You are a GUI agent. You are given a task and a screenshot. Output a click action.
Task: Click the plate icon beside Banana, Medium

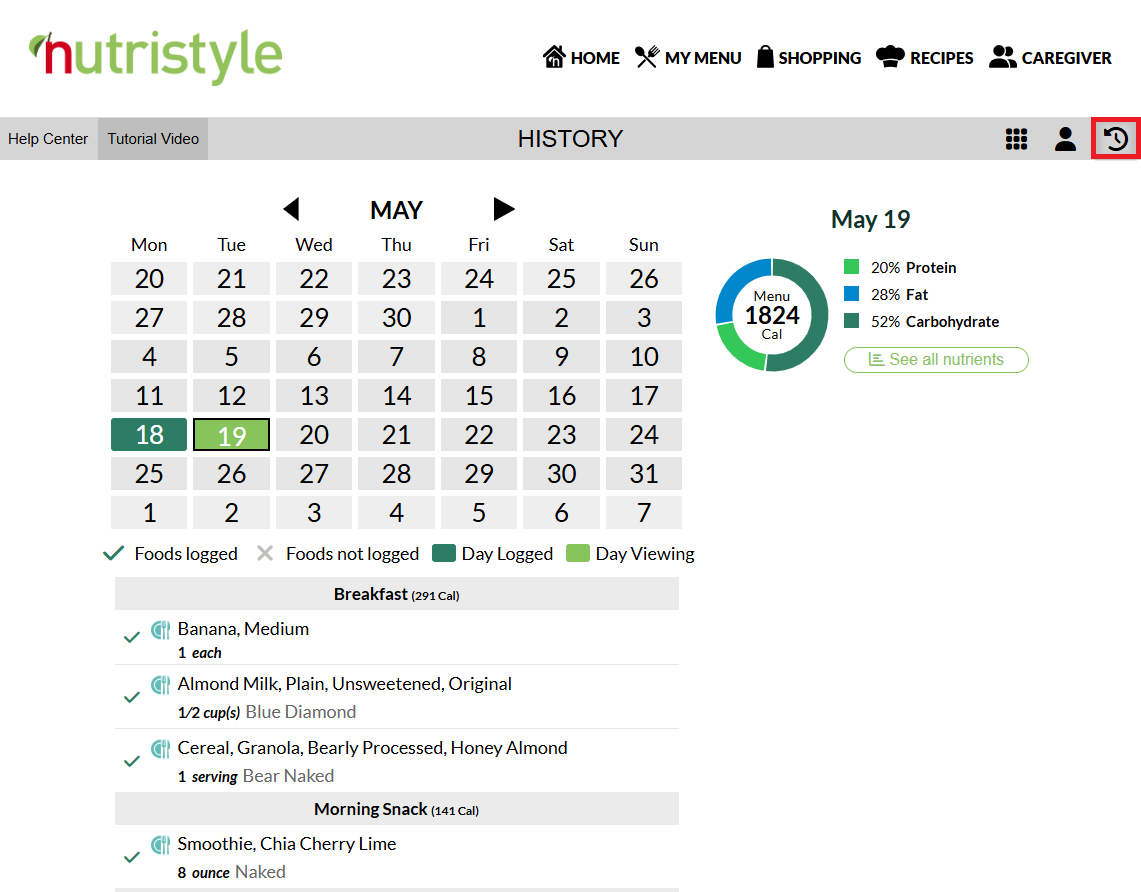click(x=160, y=629)
